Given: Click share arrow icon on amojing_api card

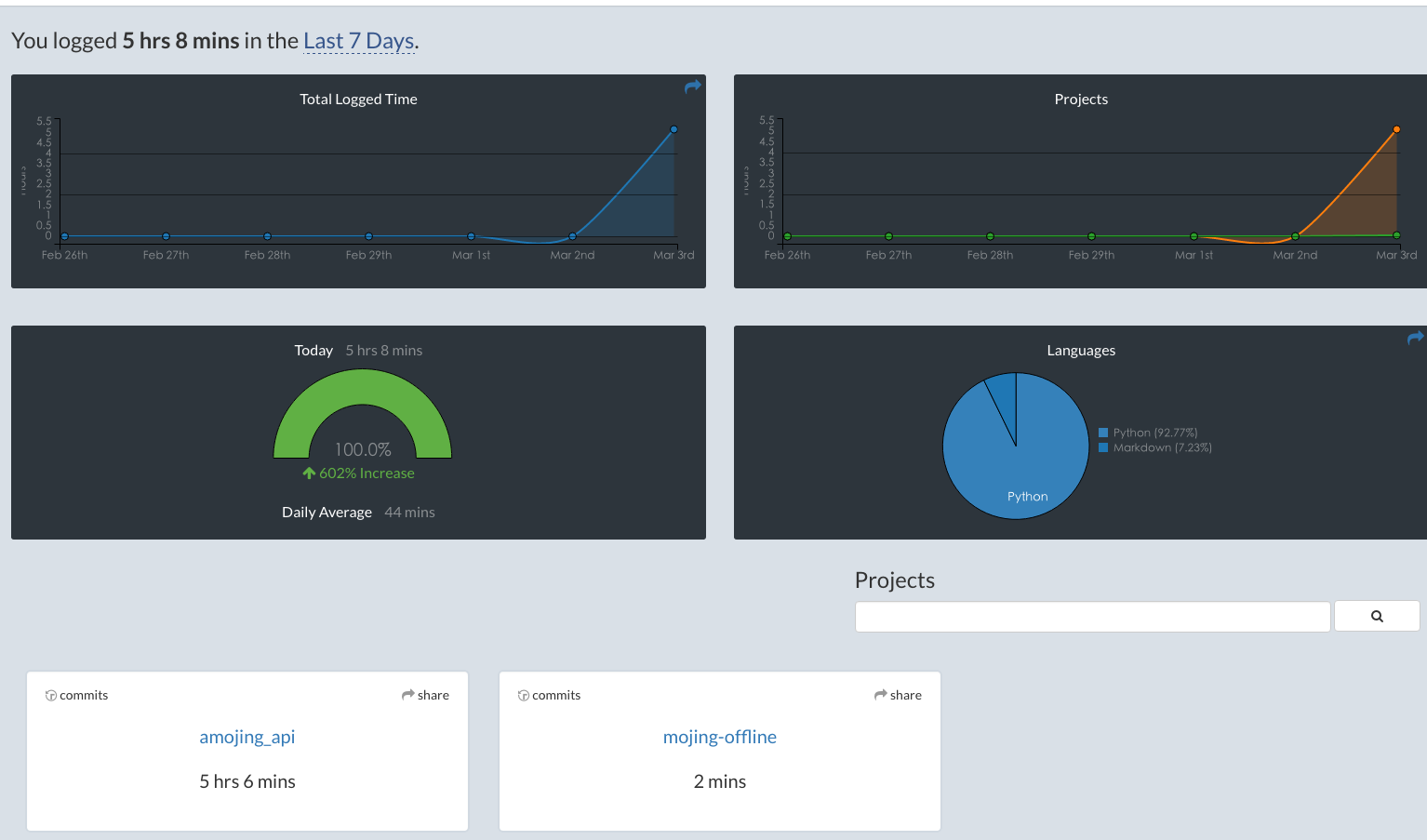Looking at the screenshot, I should tap(407, 695).
